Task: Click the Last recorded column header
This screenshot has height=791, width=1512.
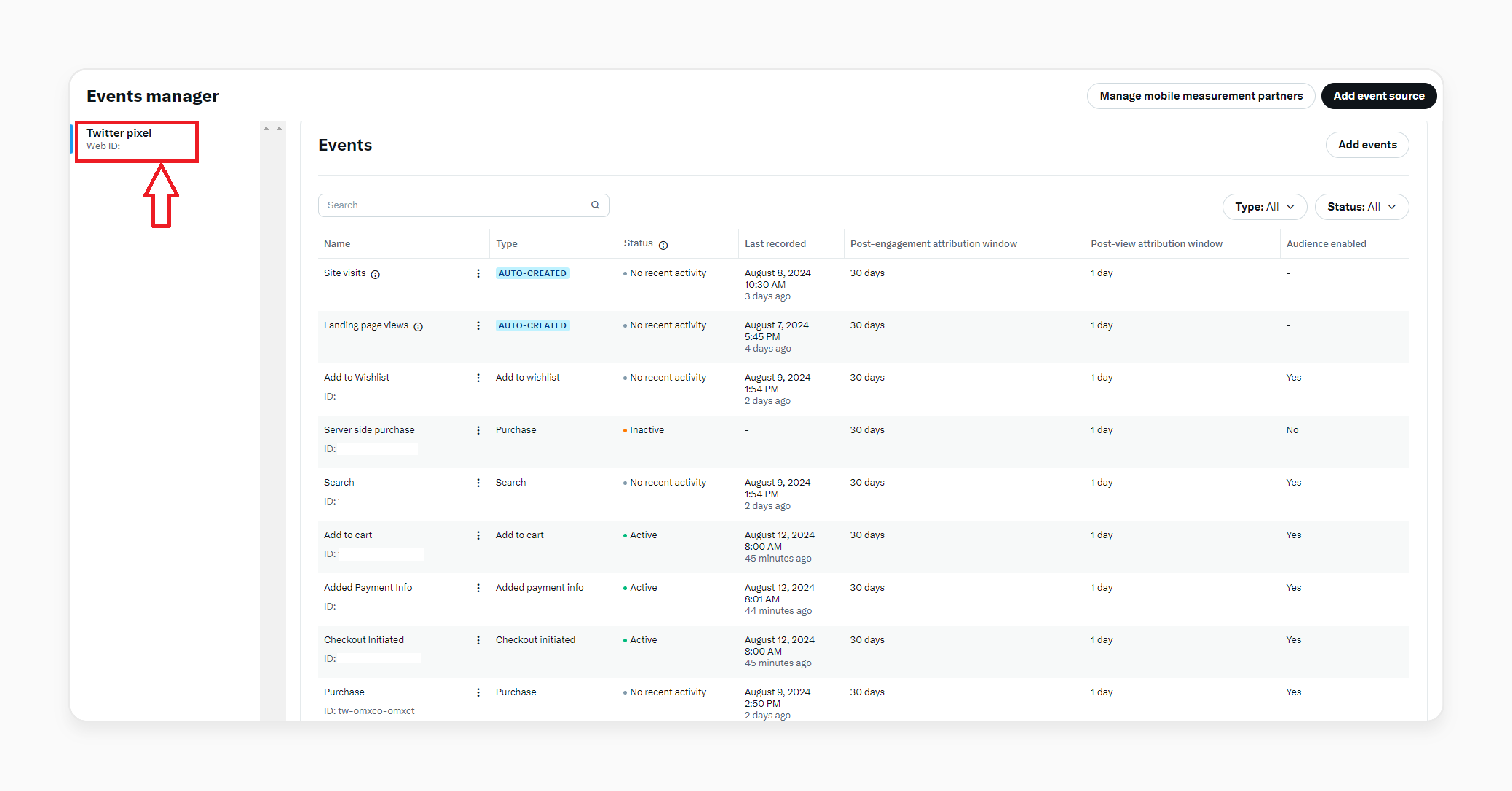Action: pos(775,243)
